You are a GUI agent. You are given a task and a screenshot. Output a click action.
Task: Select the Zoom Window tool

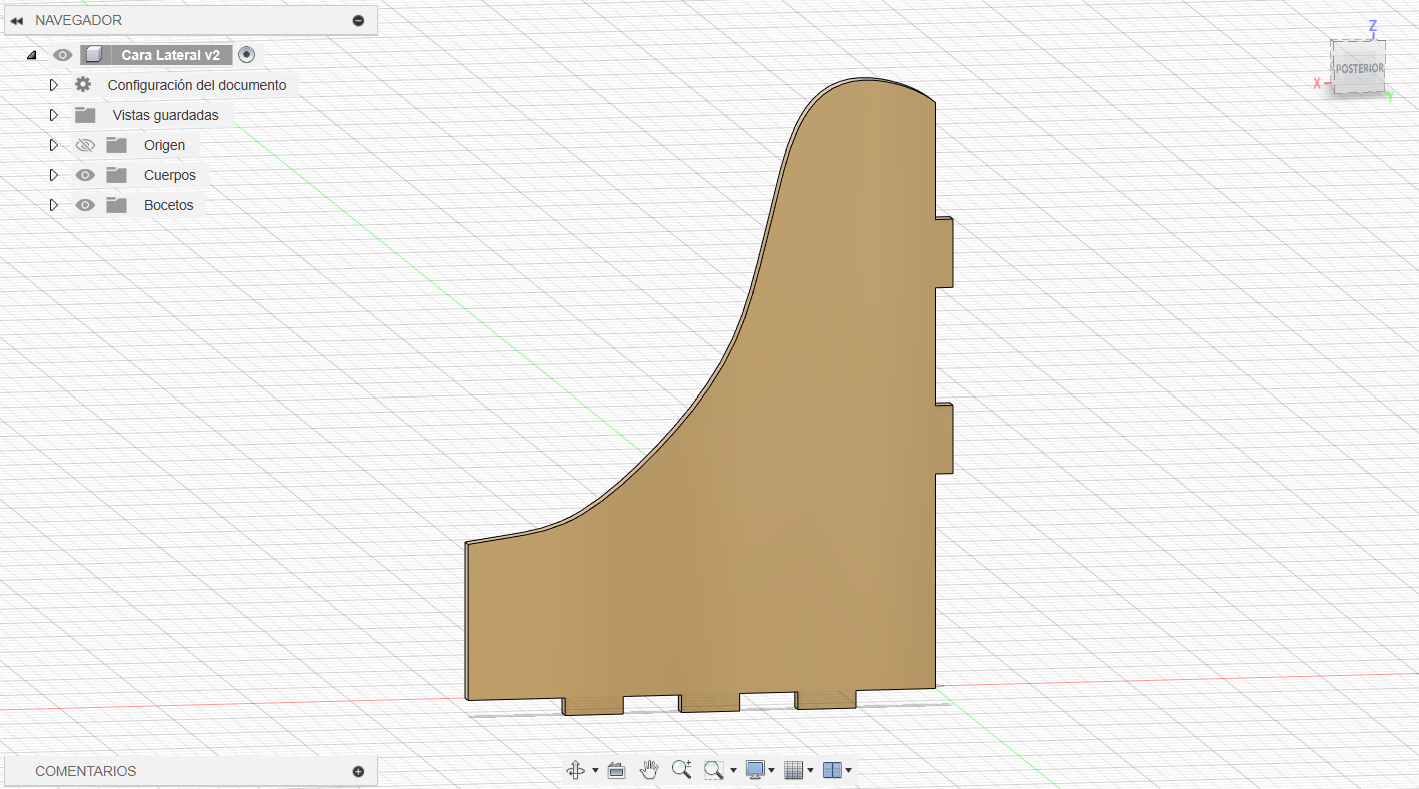tap(714, 770)
